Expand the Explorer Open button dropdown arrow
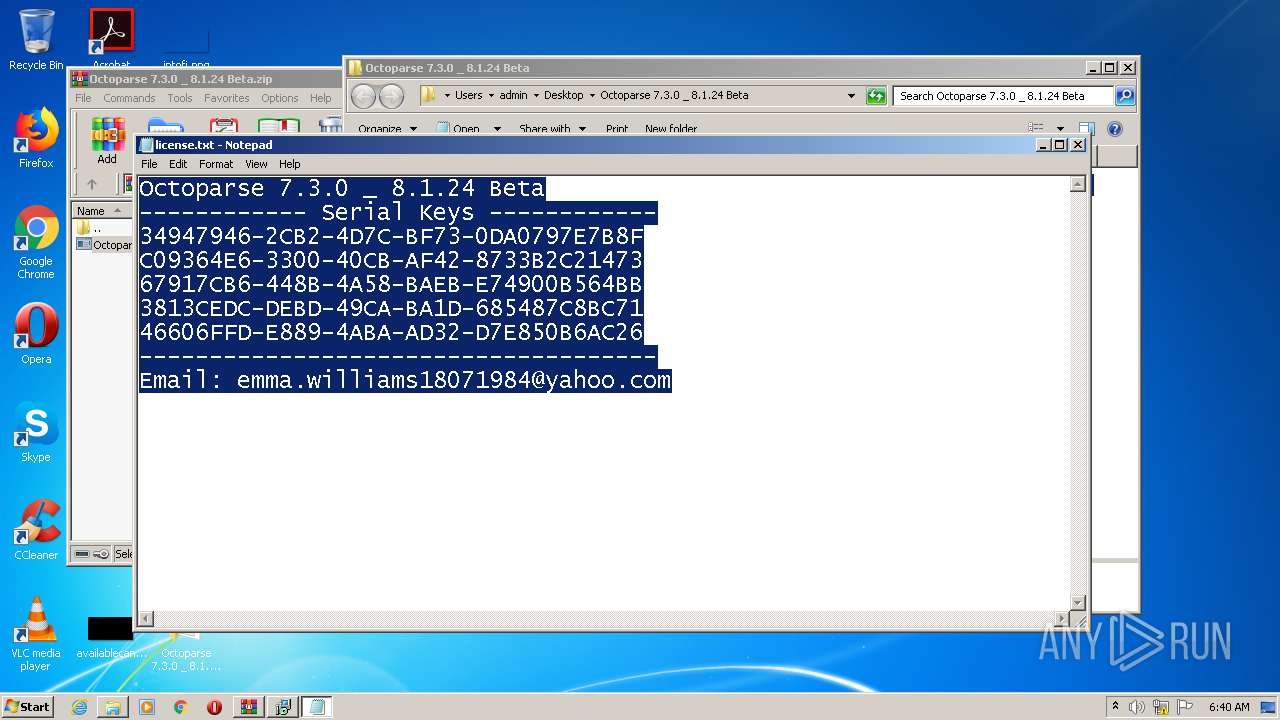1280x720 pixels. pos(497,129)
